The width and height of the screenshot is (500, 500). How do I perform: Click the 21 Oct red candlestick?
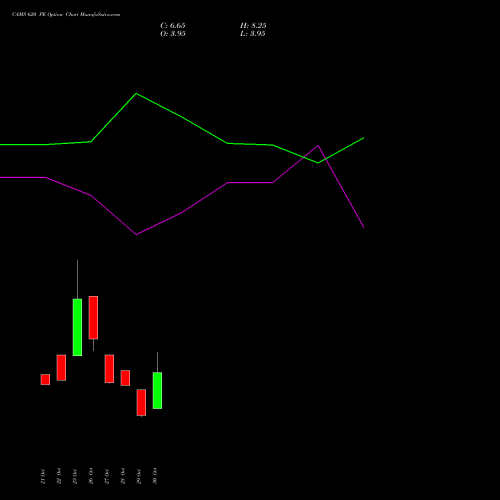(45, 379)
